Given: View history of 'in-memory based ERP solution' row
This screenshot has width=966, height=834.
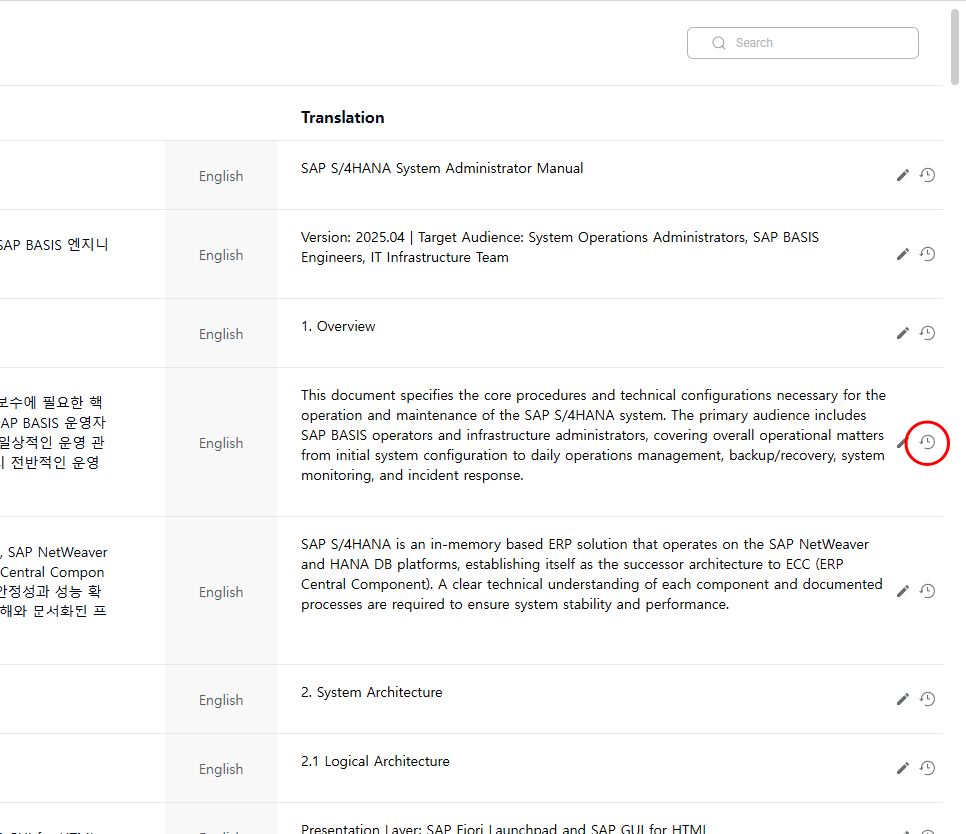Looking at the screenshot, I should [927, 591].
